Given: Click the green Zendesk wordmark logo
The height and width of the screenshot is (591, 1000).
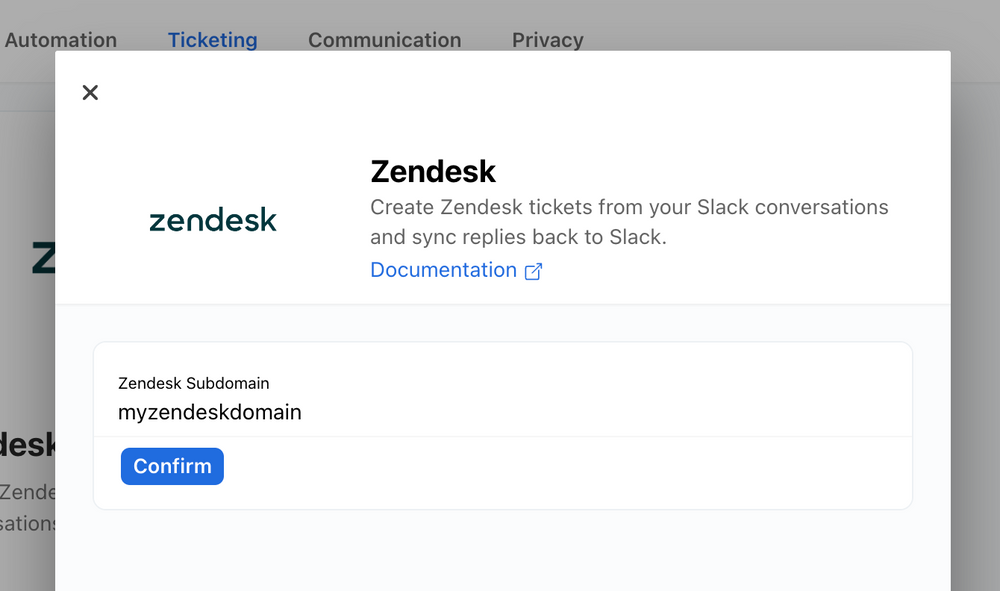Looking at the screenshot, I should 212,219.
